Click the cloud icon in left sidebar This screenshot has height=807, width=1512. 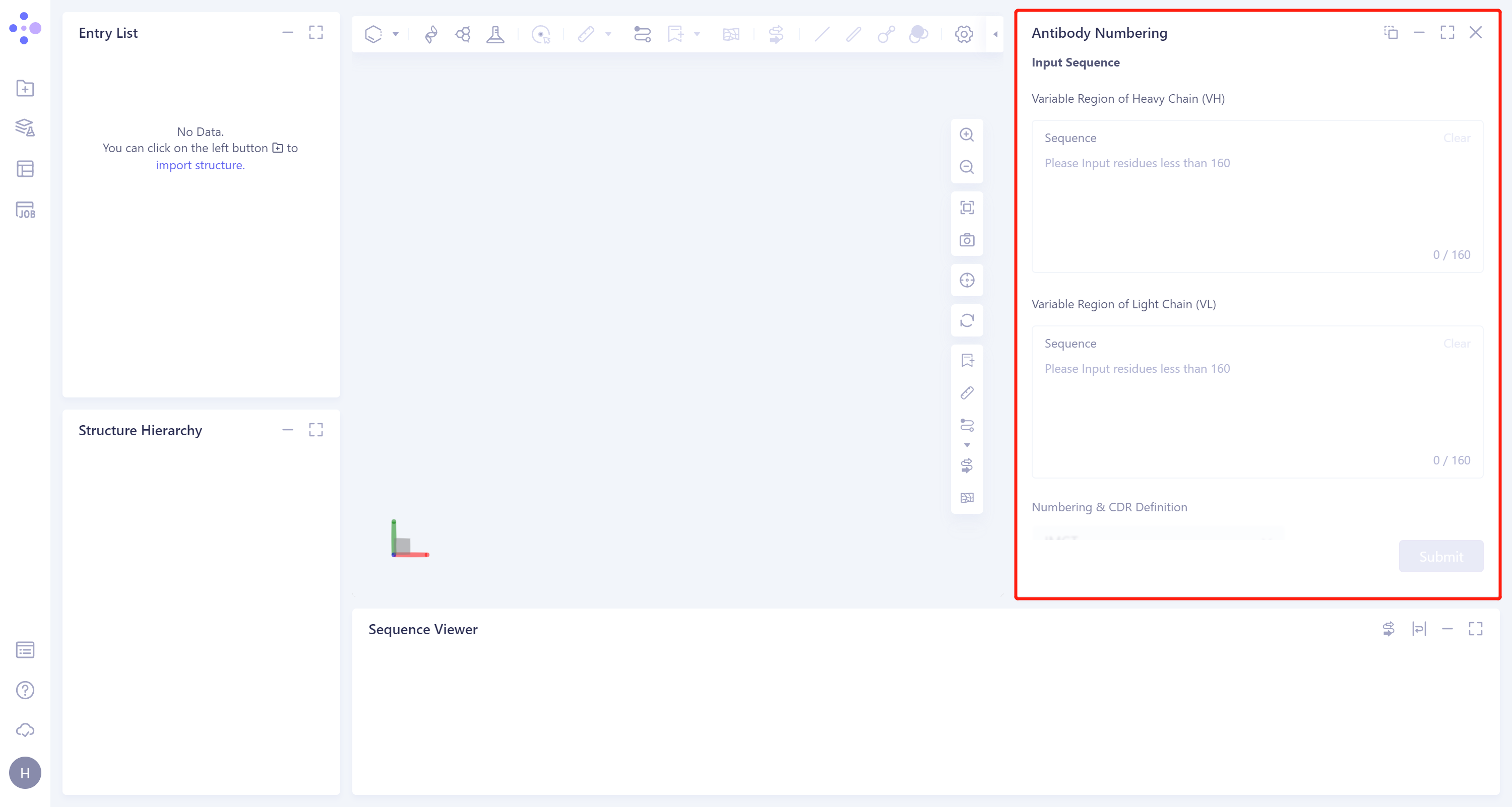coord(25,730)
